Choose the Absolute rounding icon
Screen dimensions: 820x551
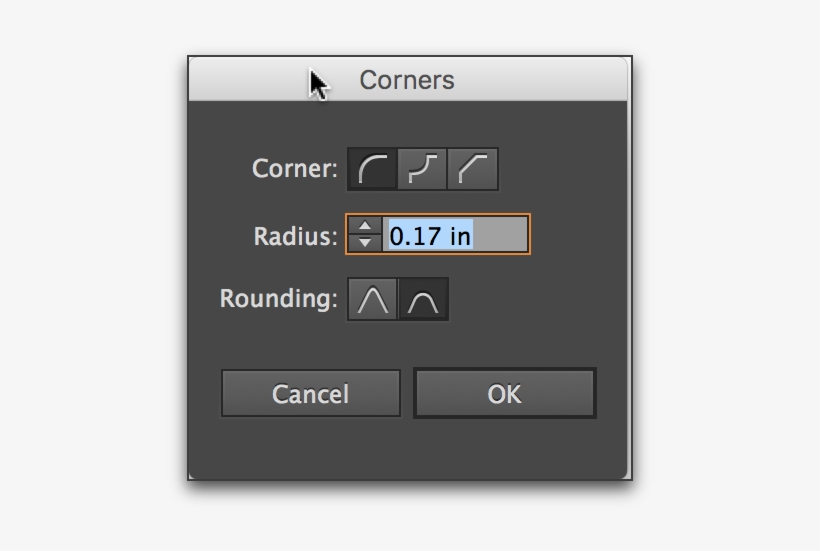pyautogui.click(x=373, y=300)
